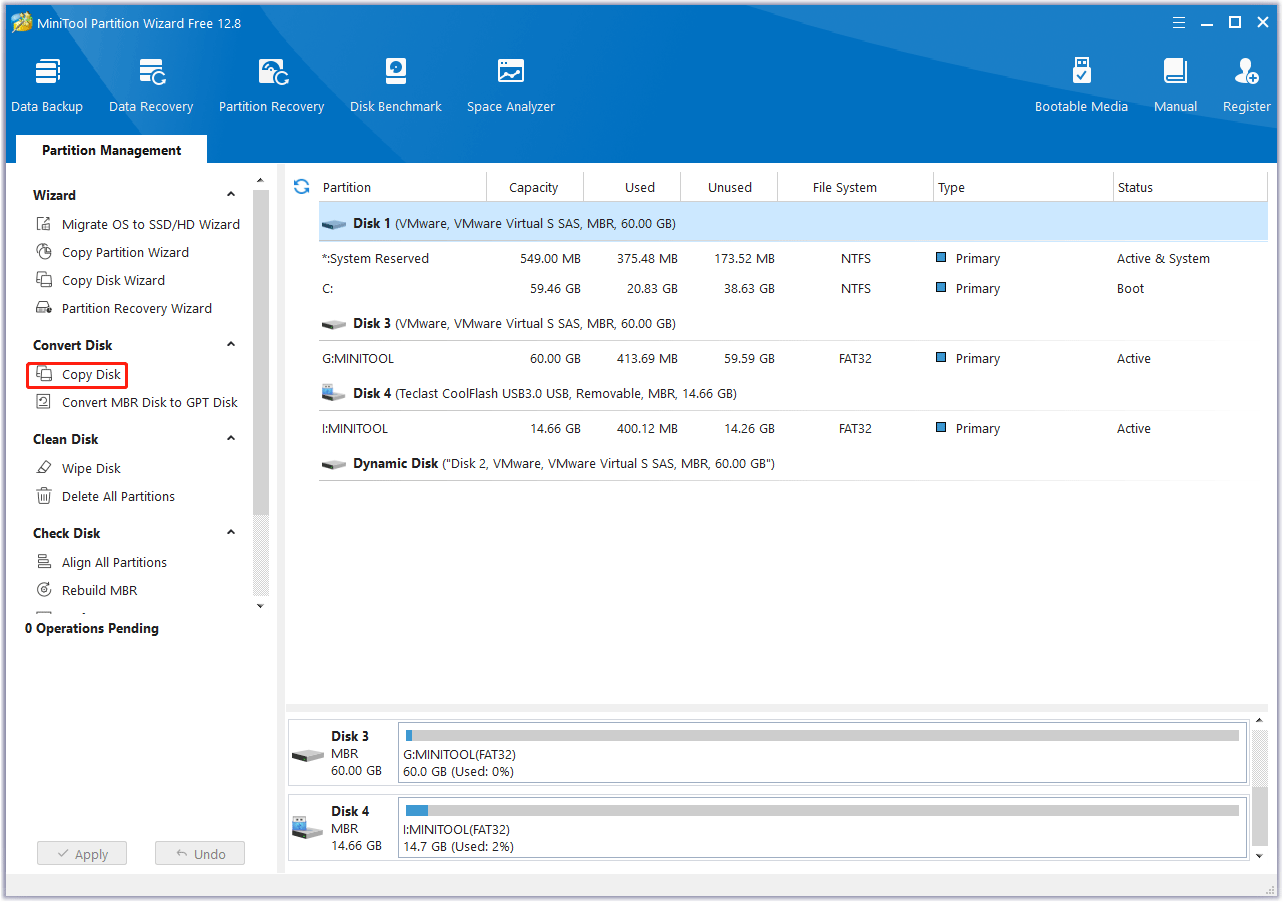Image resolution: width=1283 pixels, height=902 pixels.
Task: Click Copy Partition Wizard icon
Action: [x=44, y=252]
